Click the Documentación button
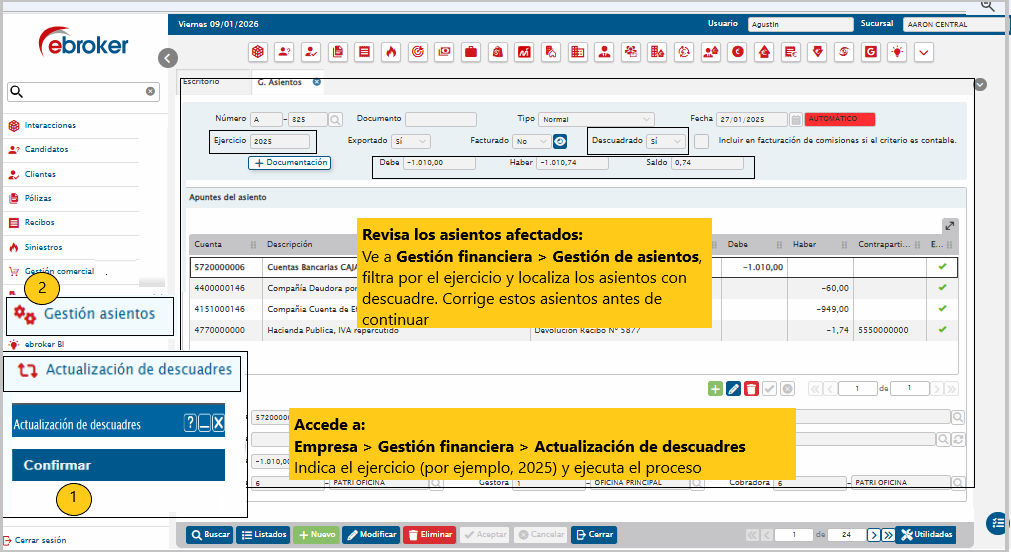Viewport: 1011px width, 552px height. tap(289, 162)
